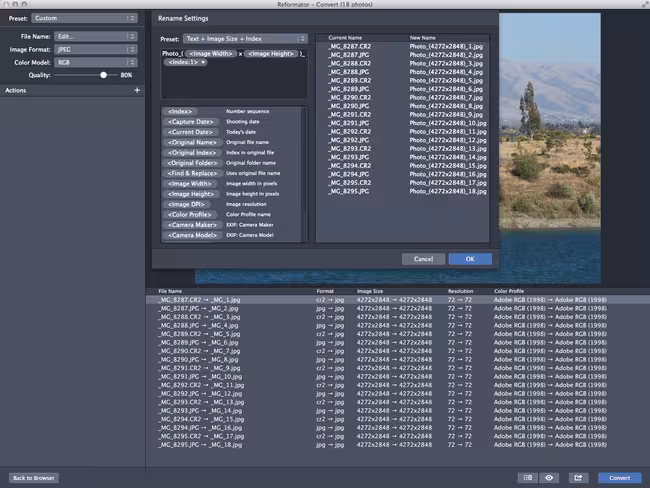Click the share/export icon button
The image size is (650, 488).
[x=578, y=478]
